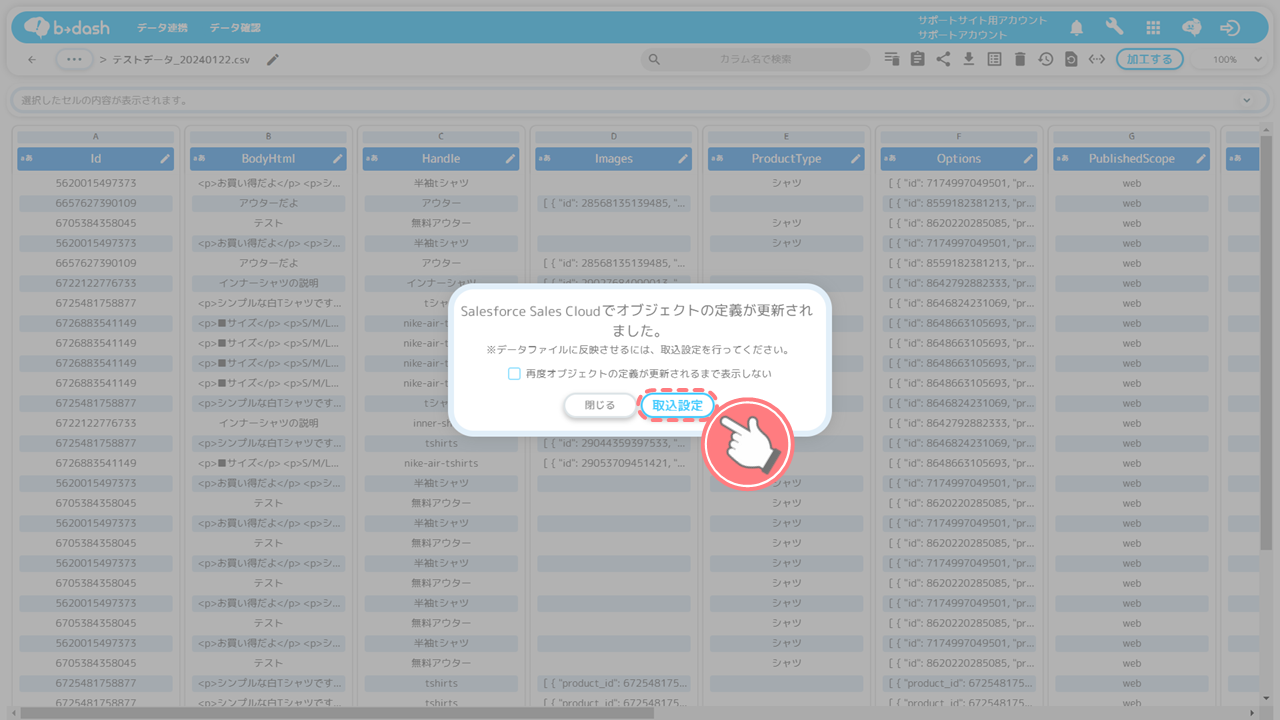Click the column letter A label
This screenshot has width=1280, height=720.
(96, 137)
